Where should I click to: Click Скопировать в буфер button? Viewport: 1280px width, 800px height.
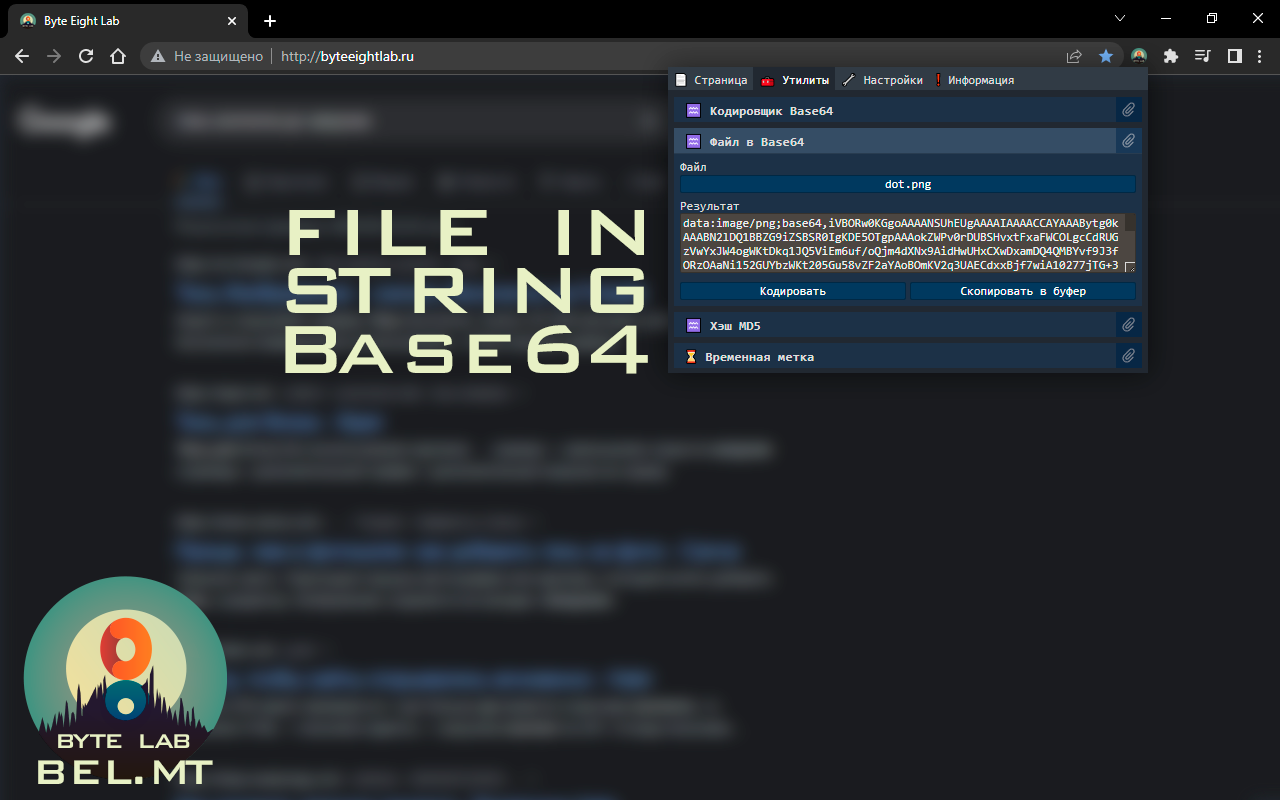click(1022, 291)
